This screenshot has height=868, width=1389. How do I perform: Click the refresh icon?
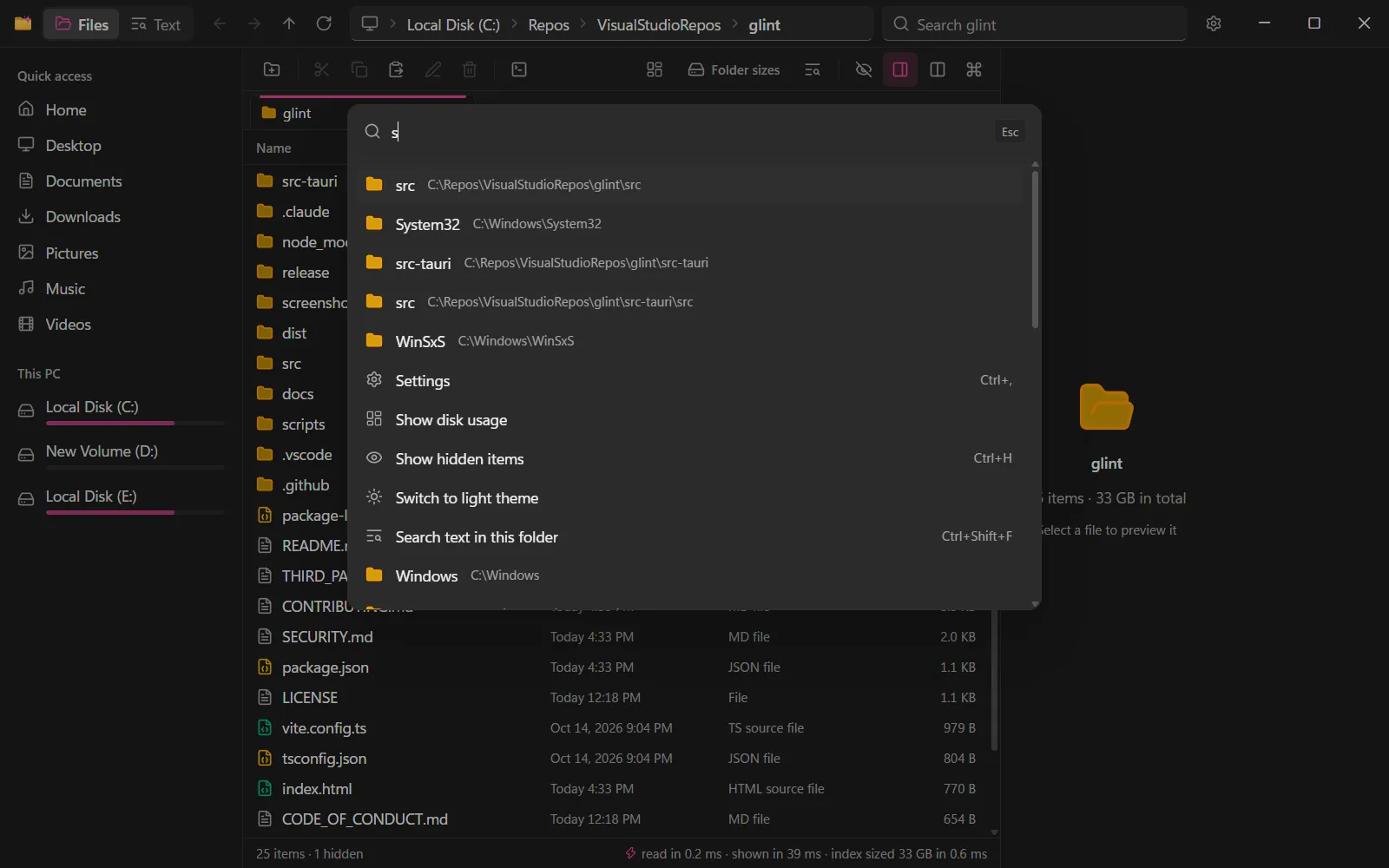pos(324,23)
